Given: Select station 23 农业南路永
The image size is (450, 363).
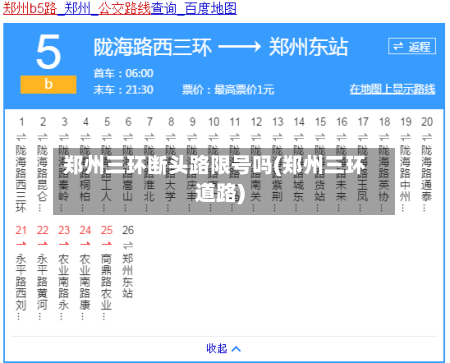Looking at the screenshot, I should tap(64, 287).
